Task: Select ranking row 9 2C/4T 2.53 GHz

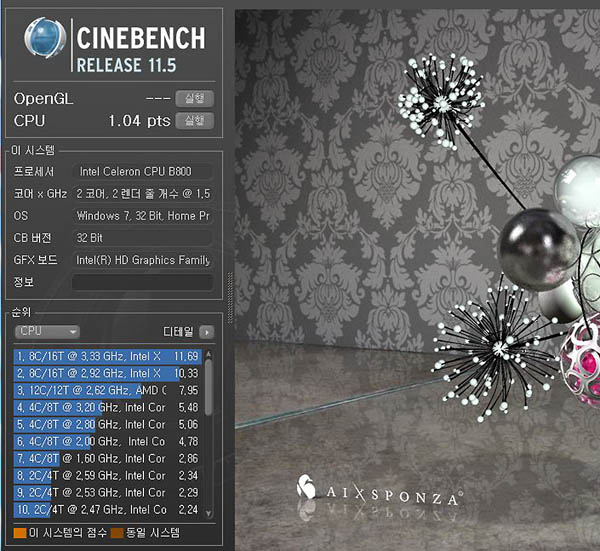Action: pyautogui.click(x=108, y=492)
